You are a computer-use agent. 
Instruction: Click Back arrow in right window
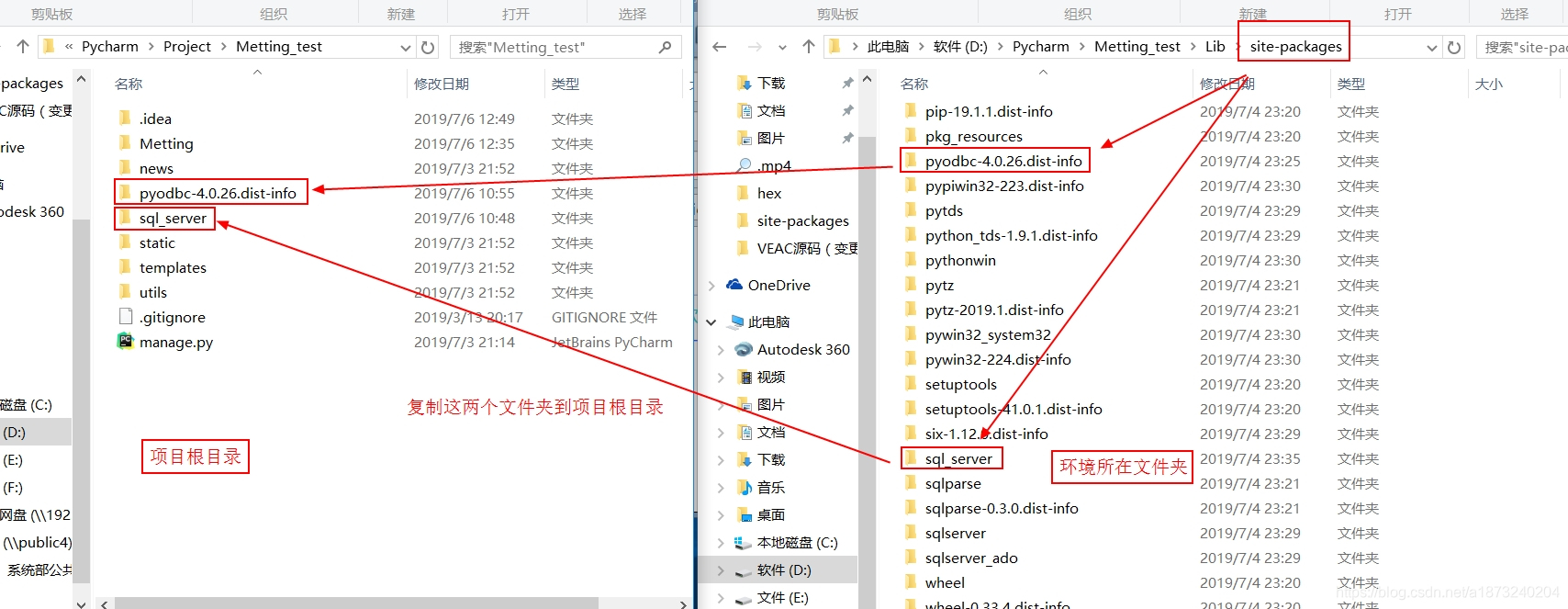click(720, 47)
